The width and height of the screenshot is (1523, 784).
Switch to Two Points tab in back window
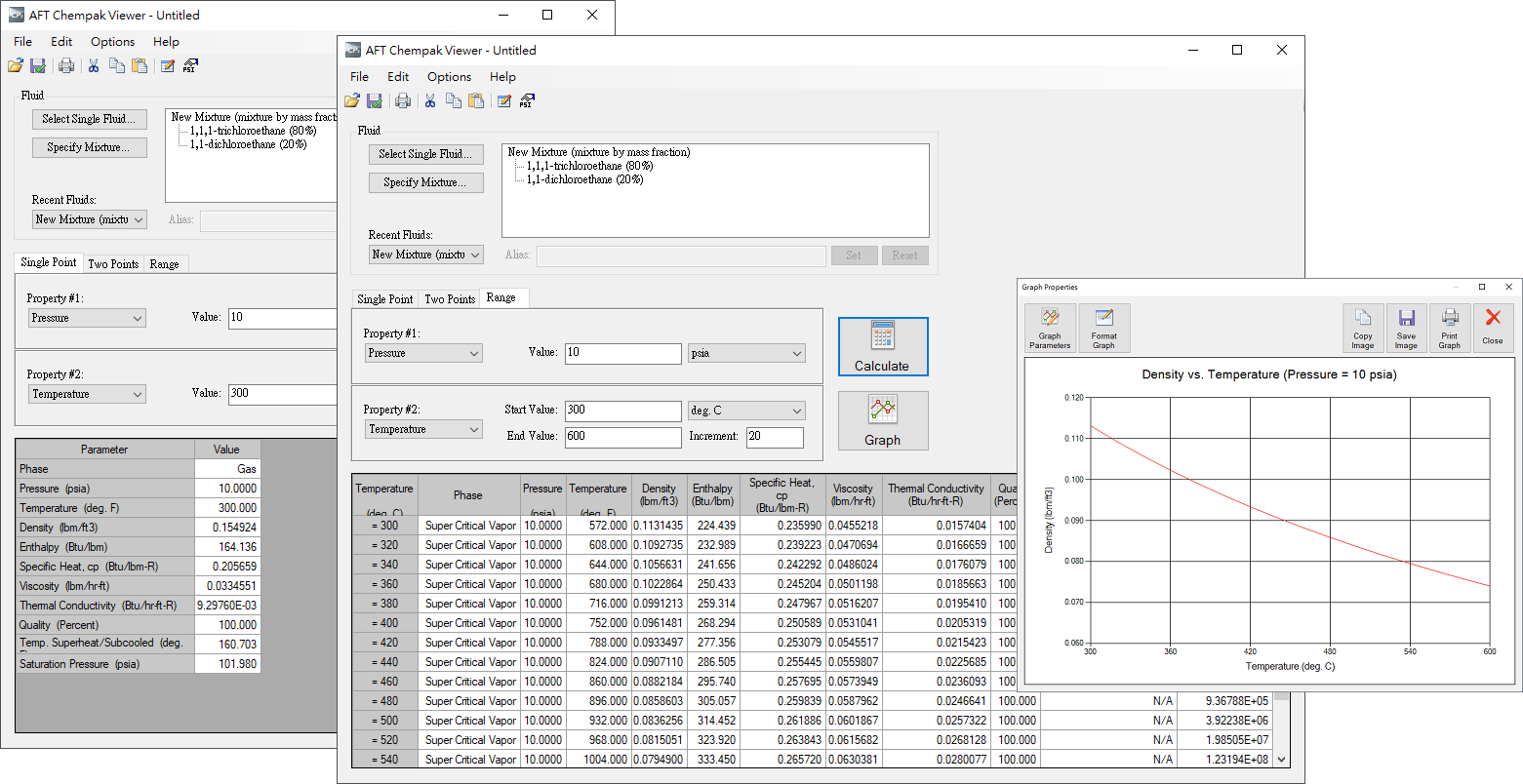pos(113,264)
